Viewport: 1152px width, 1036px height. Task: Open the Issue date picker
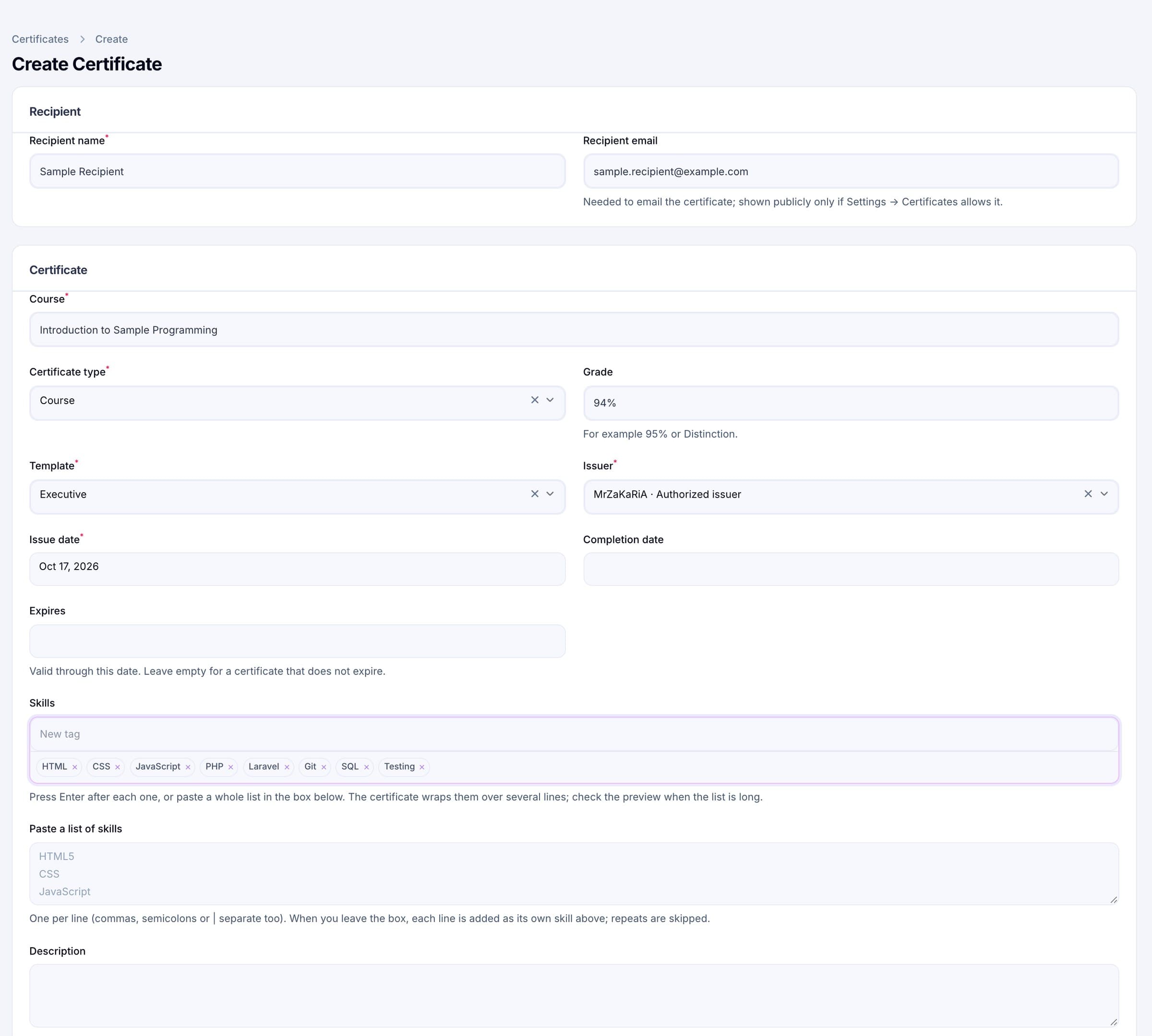[x=297, y=569]
